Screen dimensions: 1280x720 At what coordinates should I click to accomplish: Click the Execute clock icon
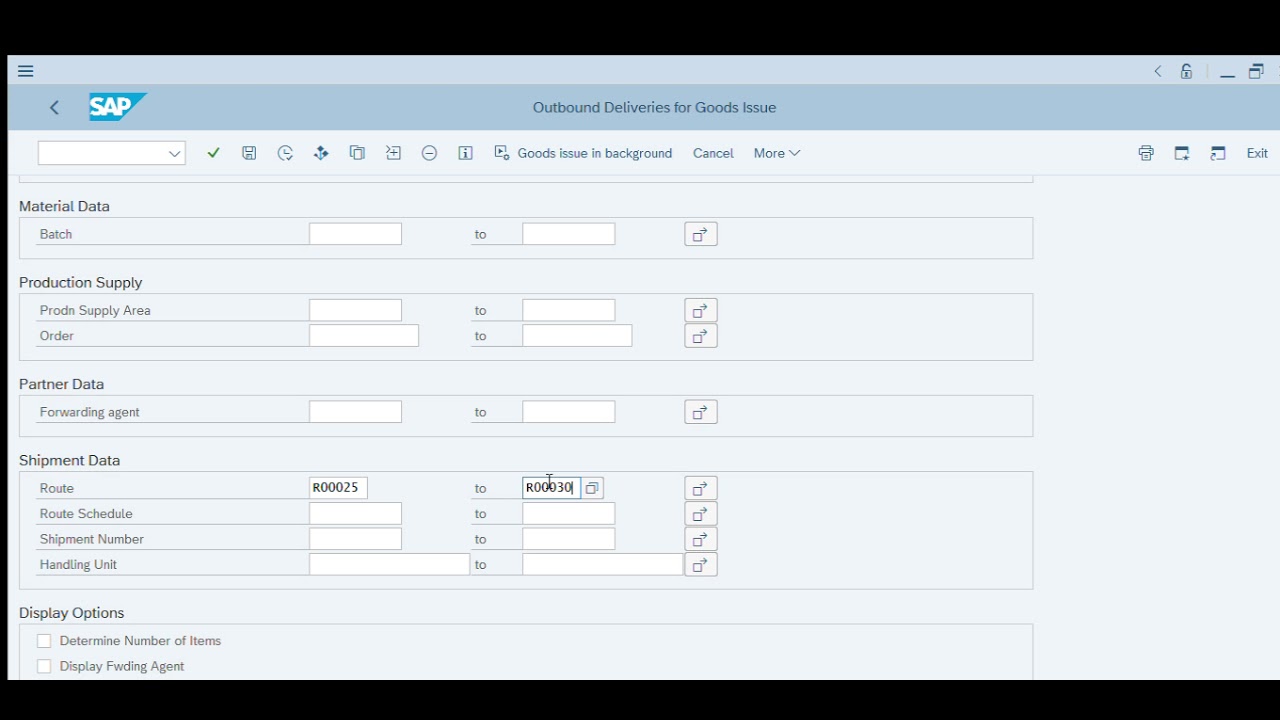pos(285,153)
